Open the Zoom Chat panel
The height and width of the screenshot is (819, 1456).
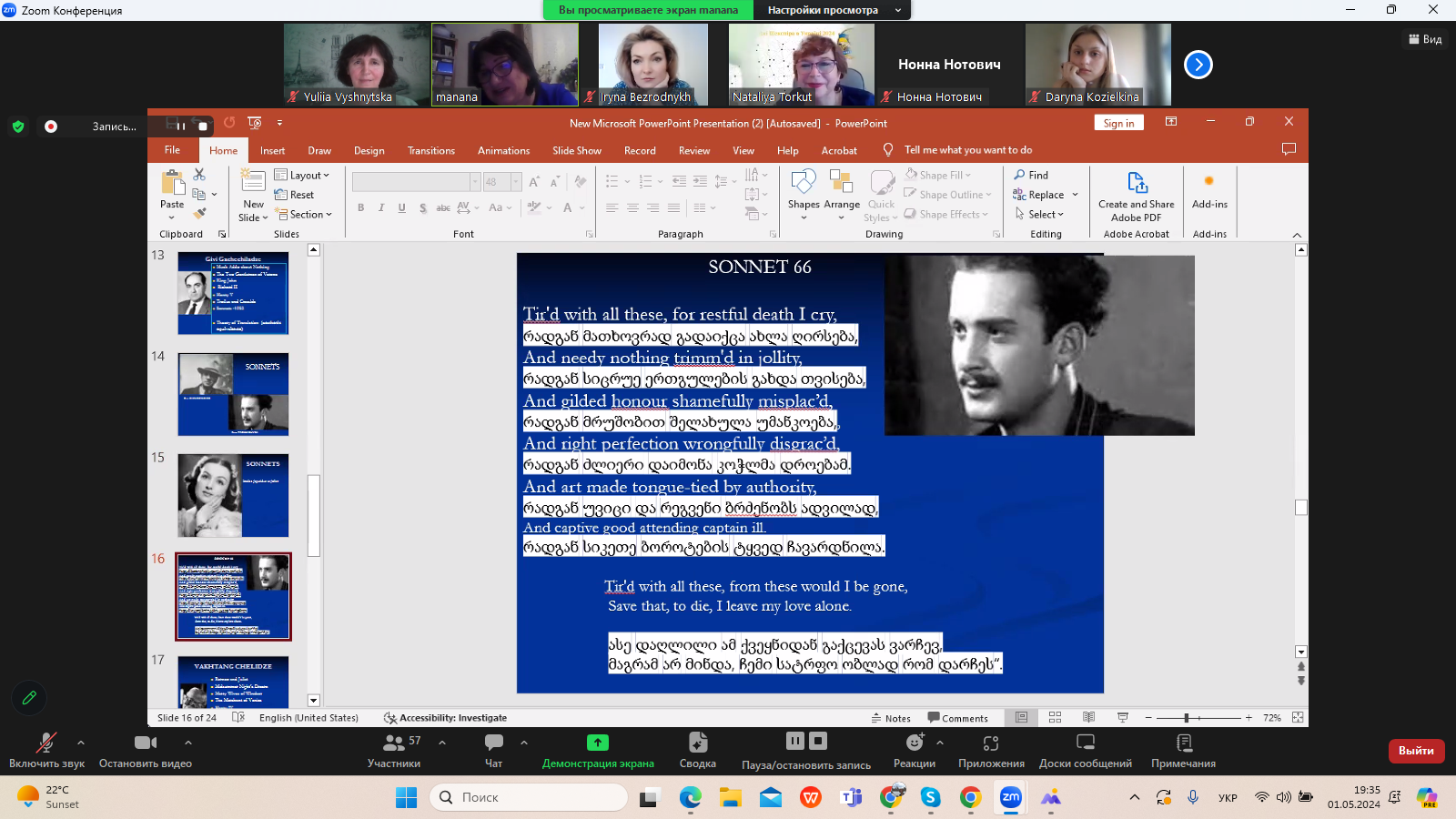pos(493,743)
